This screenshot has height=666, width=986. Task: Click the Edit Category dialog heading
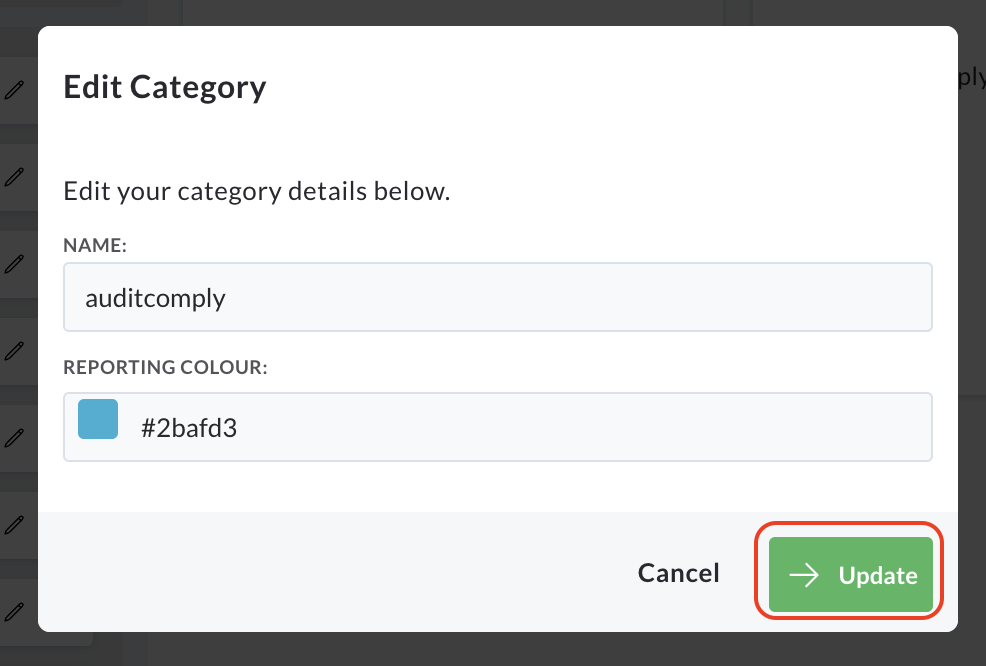[x=165, y=87]
